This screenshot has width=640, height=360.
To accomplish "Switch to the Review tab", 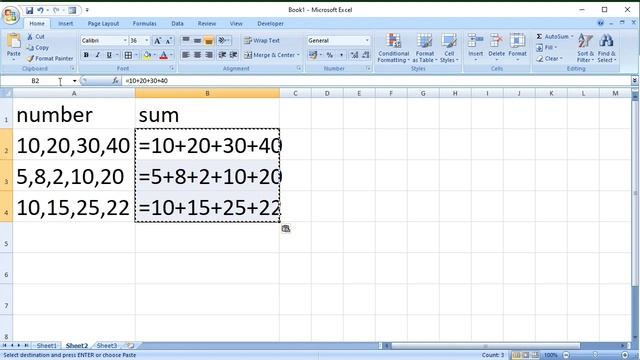I will coord(207,24).
